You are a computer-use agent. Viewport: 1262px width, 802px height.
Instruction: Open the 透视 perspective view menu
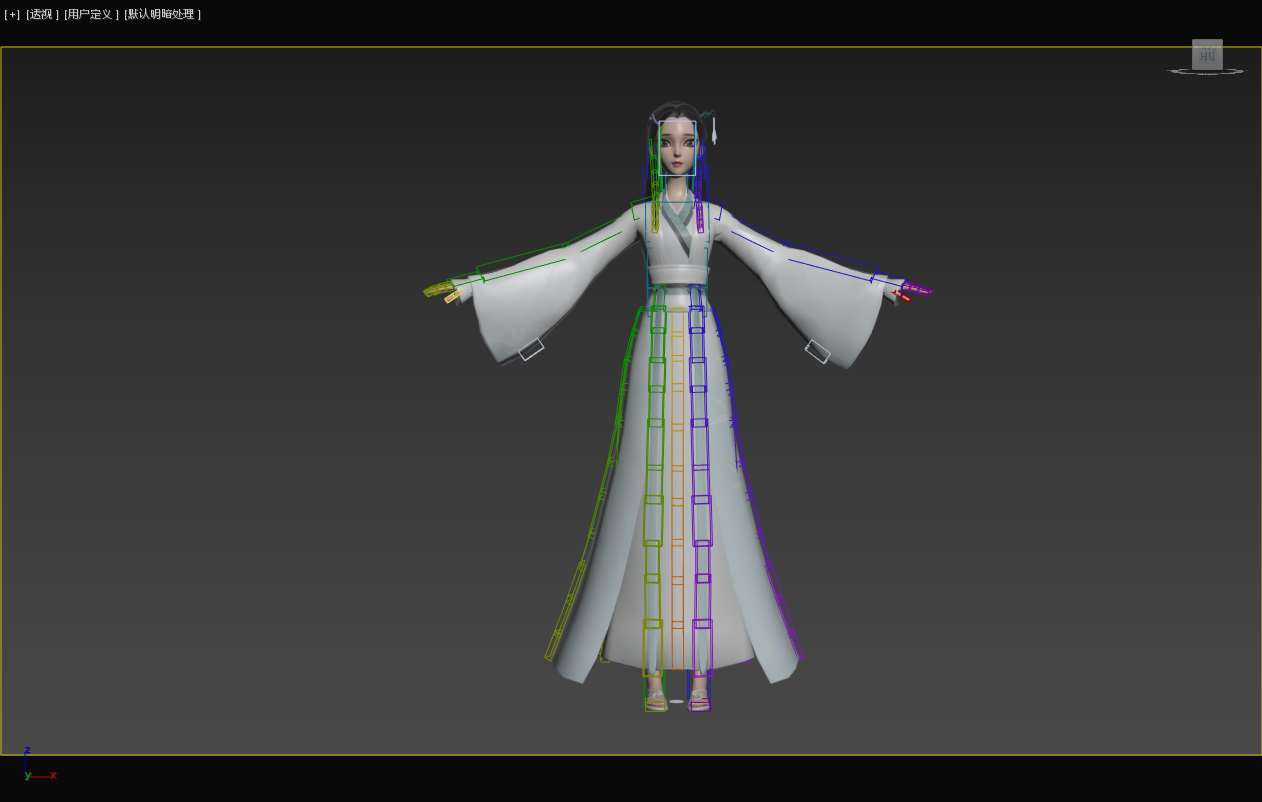point(42,14)
